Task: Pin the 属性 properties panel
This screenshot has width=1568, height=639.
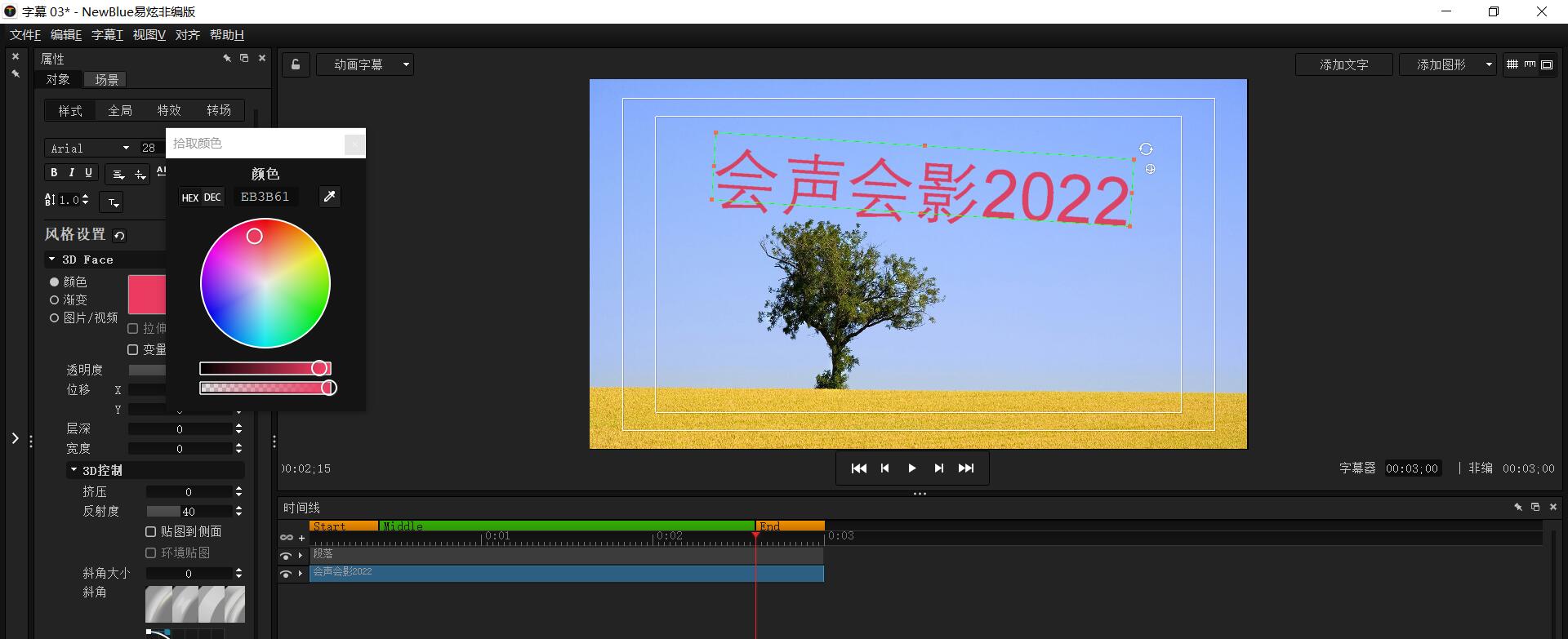Action: click(227, 58)
